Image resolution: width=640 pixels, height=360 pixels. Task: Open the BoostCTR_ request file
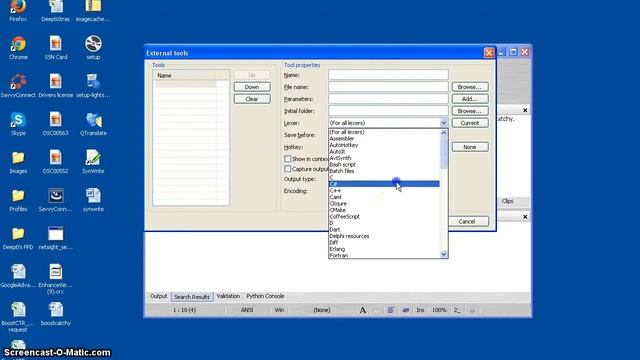click(x=18, y=316)
